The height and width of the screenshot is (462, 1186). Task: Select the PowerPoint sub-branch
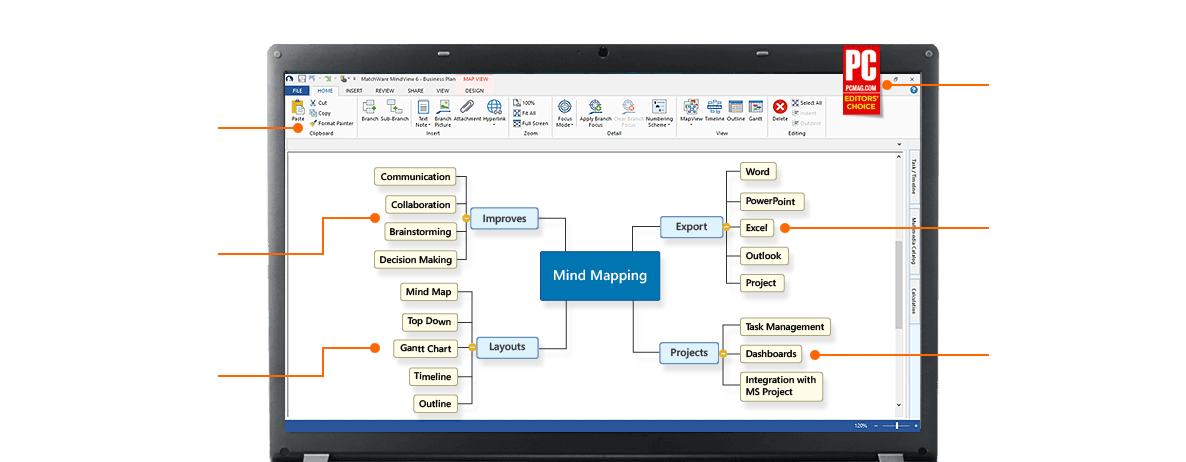(772, 201)
